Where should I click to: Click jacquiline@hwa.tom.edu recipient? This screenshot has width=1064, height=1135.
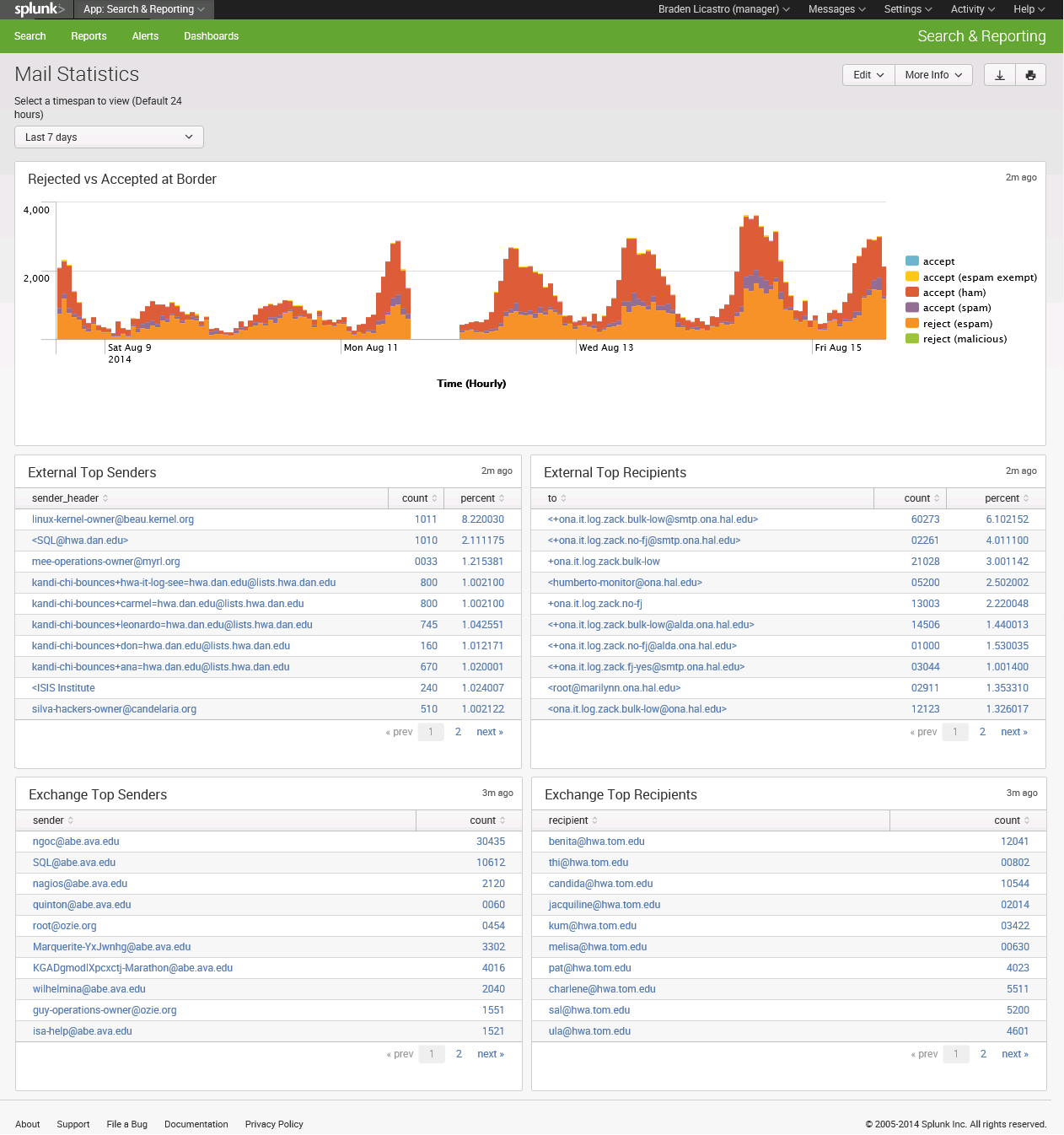(605, 905)
